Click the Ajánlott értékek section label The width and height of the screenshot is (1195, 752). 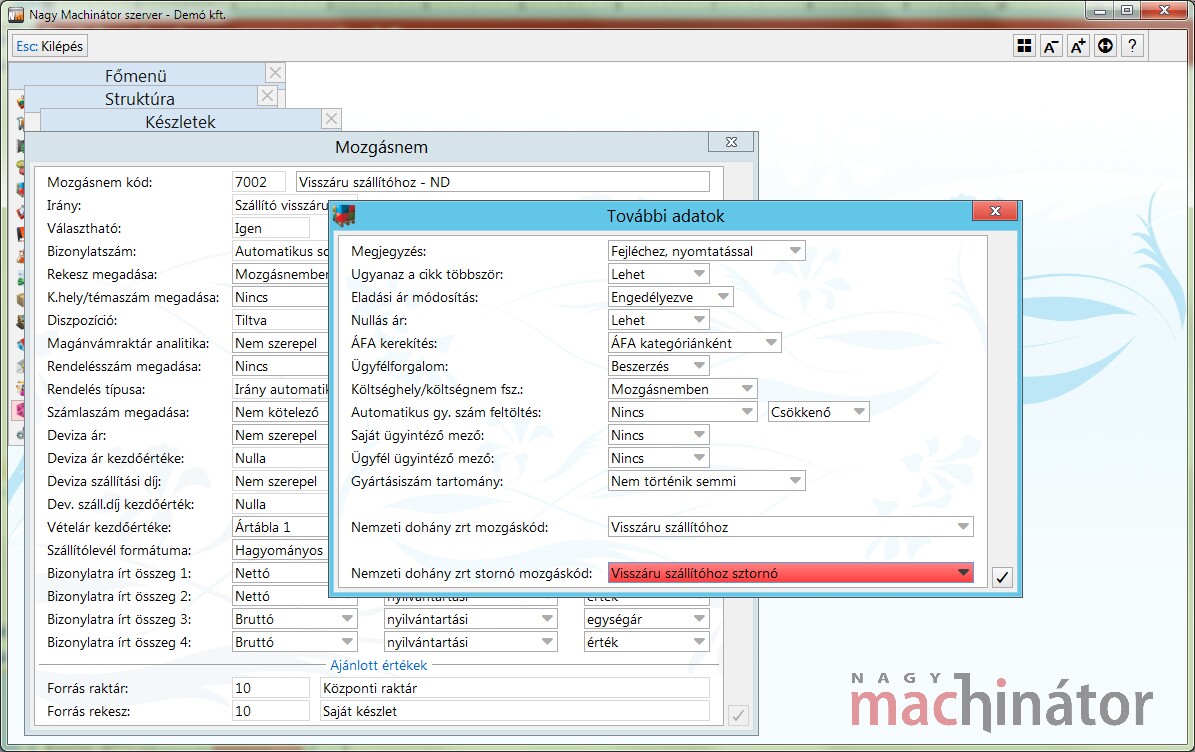(x=379, y=665)
